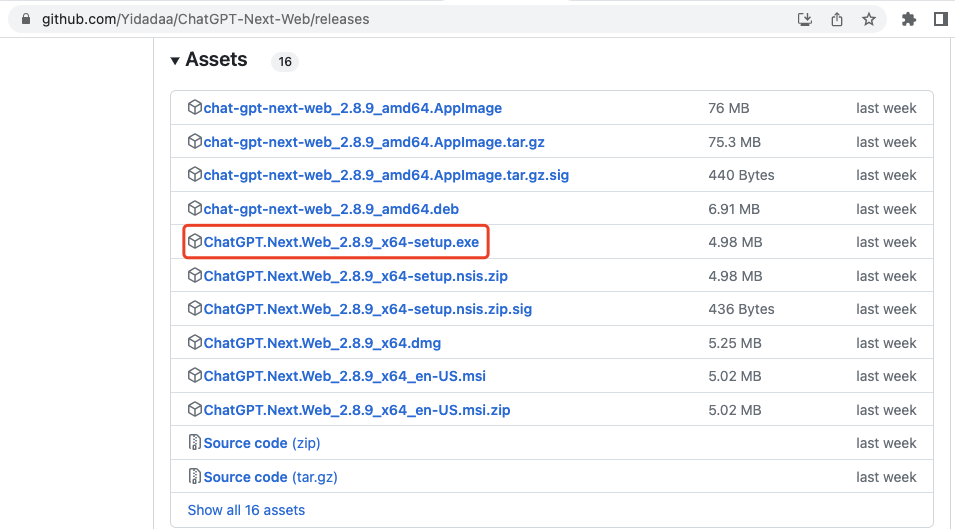Image resolution: width=955 pixels, height=529 pixels.
Task: Click last week in Source code (zip) row
Action: (886, 443)
